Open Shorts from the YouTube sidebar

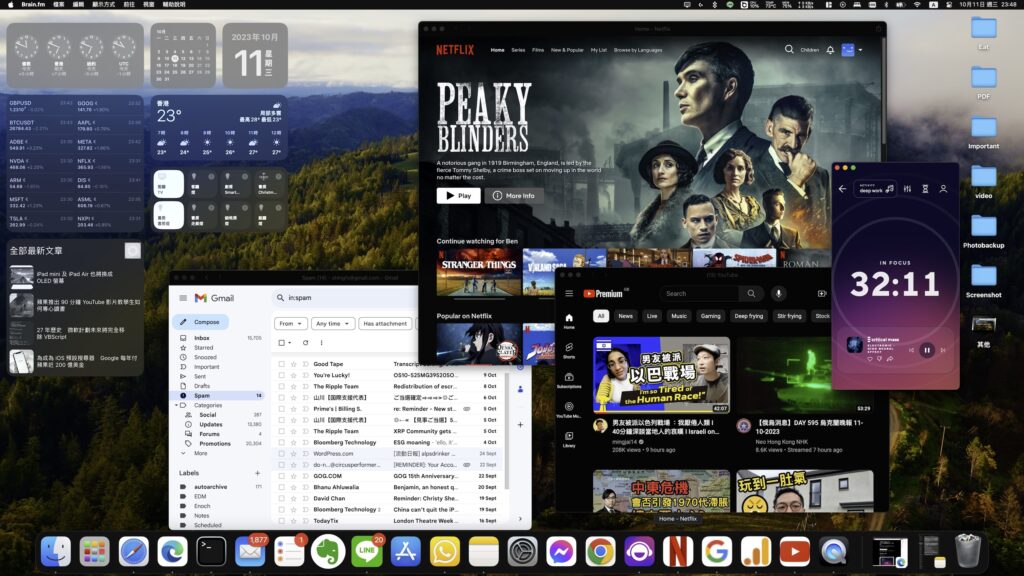(569, 347)
